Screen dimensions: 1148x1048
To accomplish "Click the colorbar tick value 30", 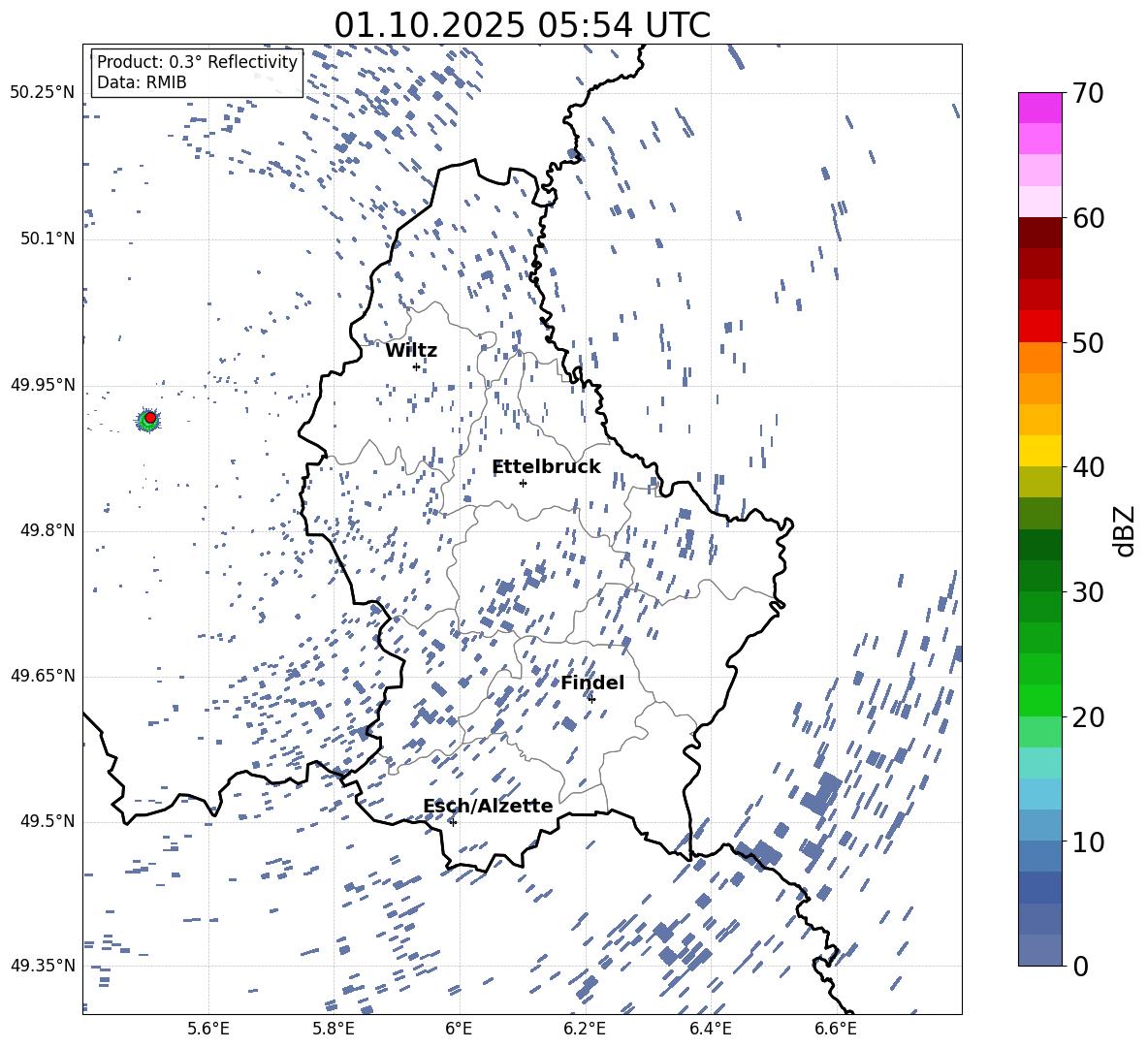I will 1089,592.
